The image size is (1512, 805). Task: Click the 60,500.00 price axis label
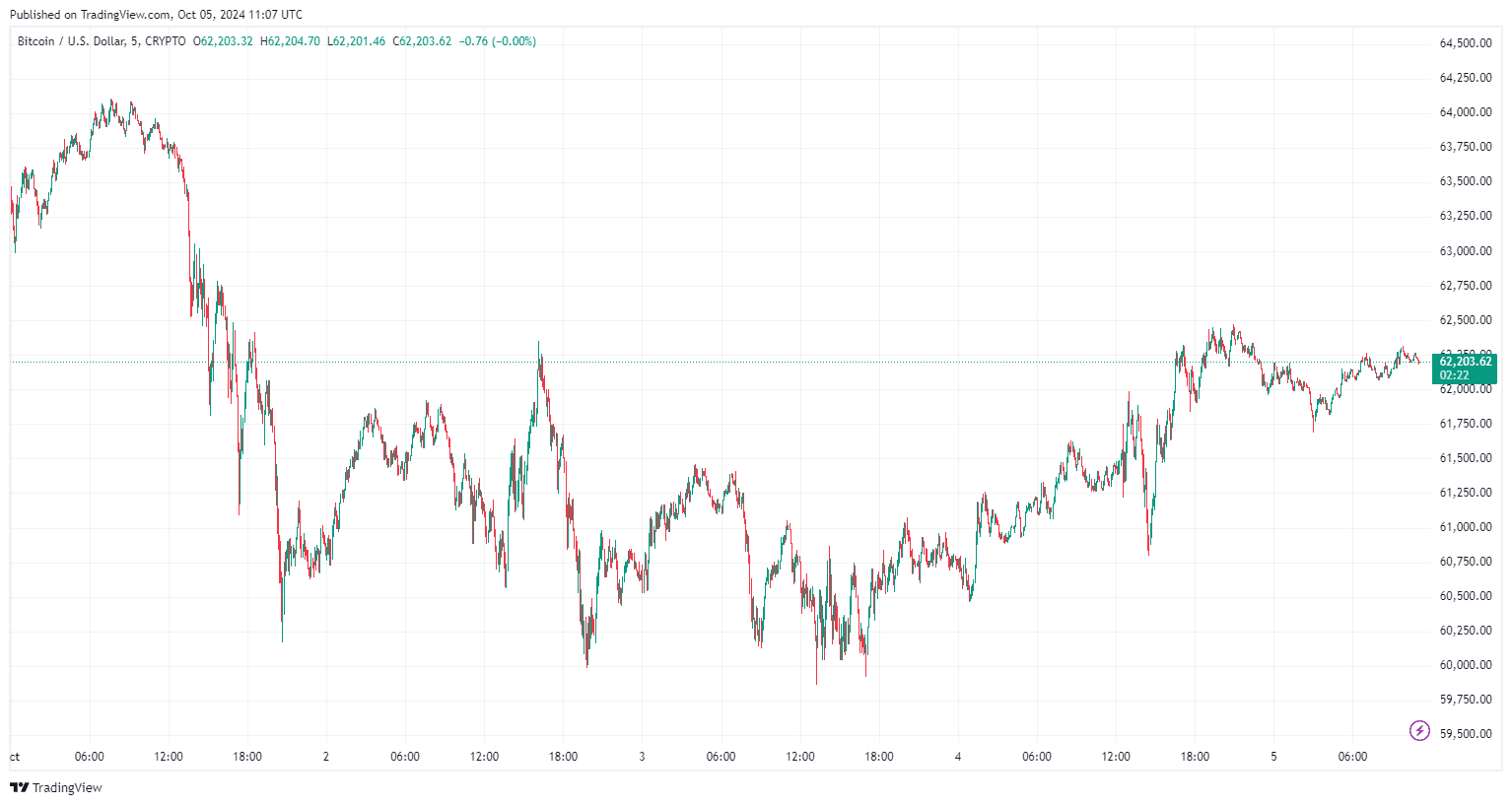pyautogui.click(x=1465, y=596)
